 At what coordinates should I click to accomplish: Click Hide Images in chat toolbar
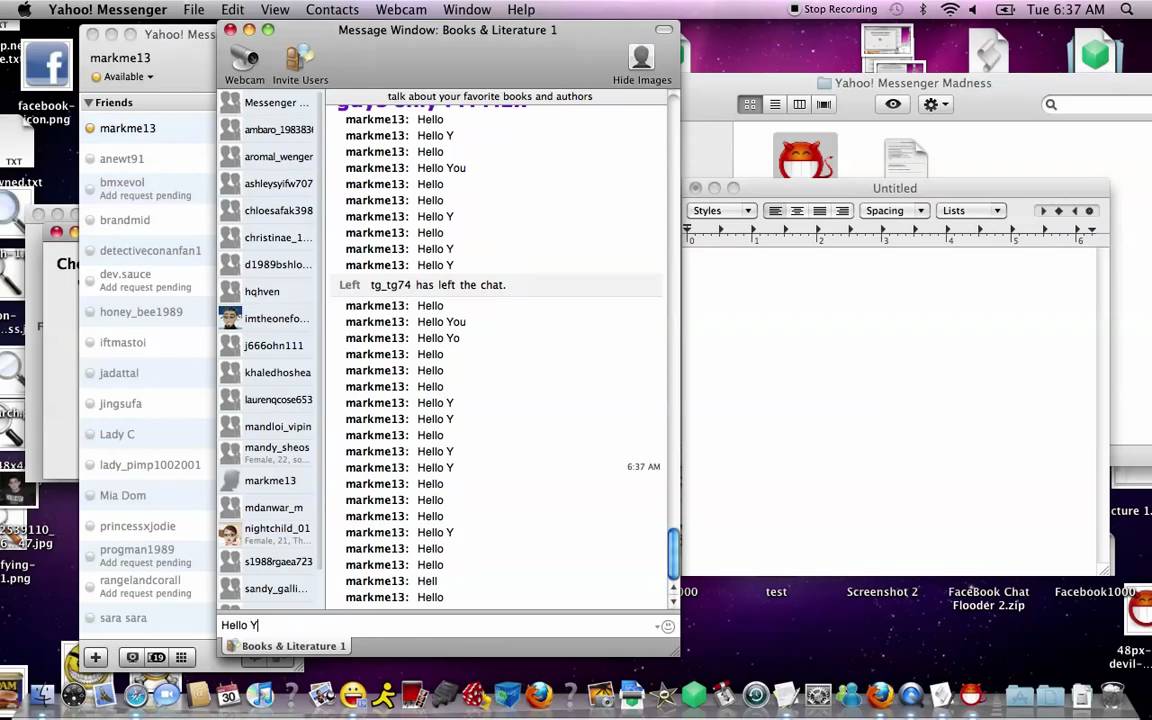click(x=641, y=65)
